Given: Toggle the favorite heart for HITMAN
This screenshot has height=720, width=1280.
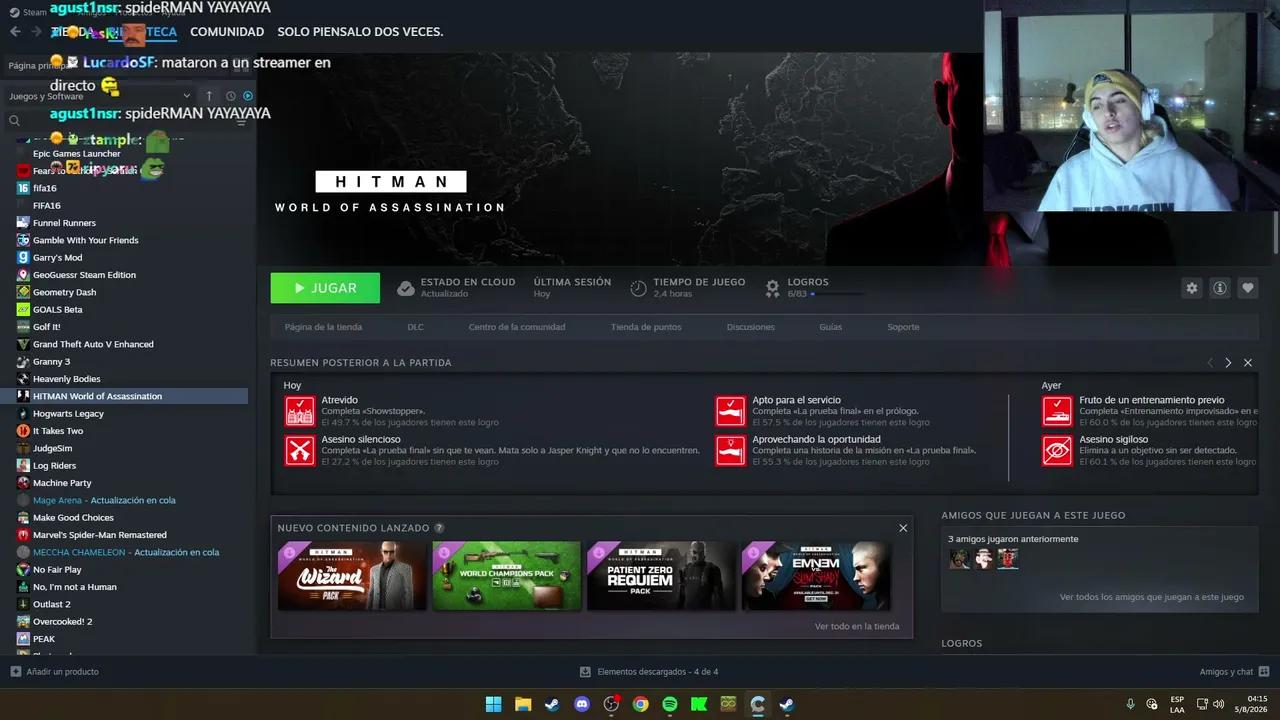Looking at the screenshot, I should click(x=1247, y=288).
